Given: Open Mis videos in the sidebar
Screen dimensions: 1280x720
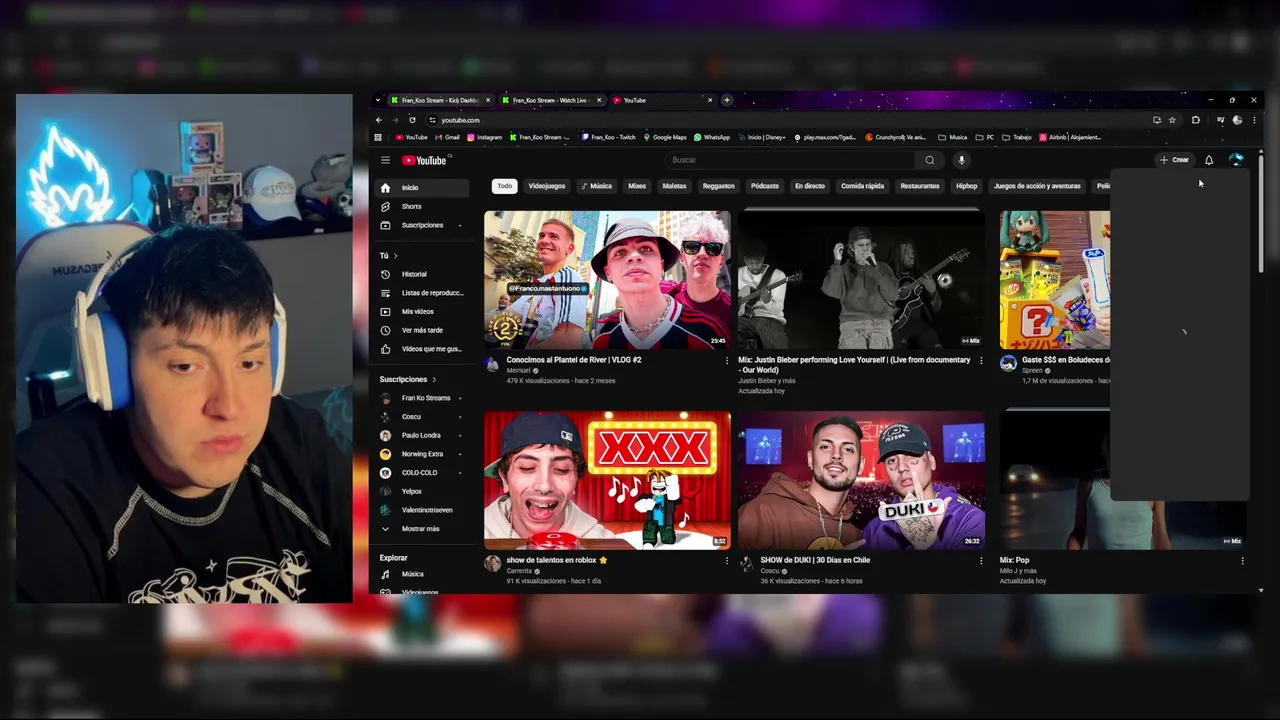Looking at the screenshot, I should pyautogui.click(x=423, y=311).
